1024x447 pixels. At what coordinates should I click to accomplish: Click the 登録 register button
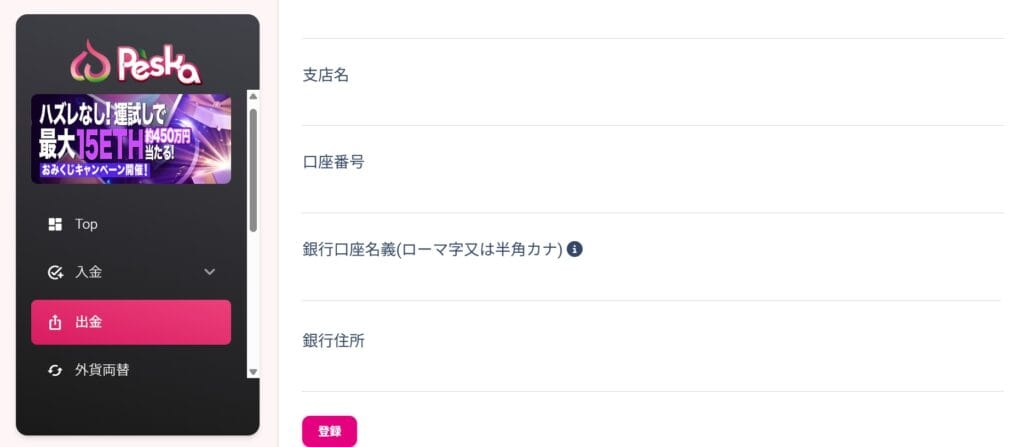[x=329, y=431]
